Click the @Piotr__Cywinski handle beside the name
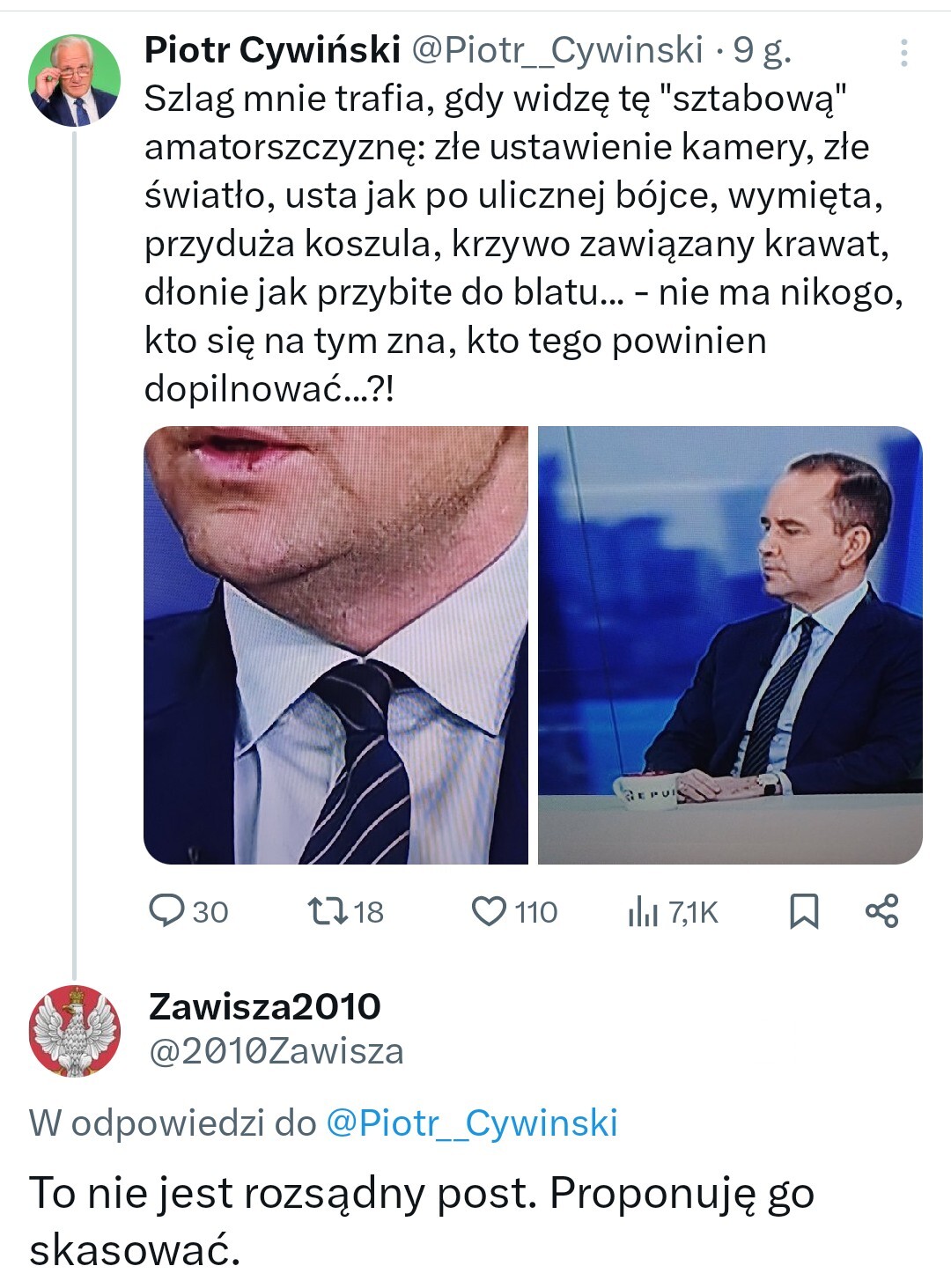The image size is (951, 1288). pyautogui.click(x=557, y=50)
